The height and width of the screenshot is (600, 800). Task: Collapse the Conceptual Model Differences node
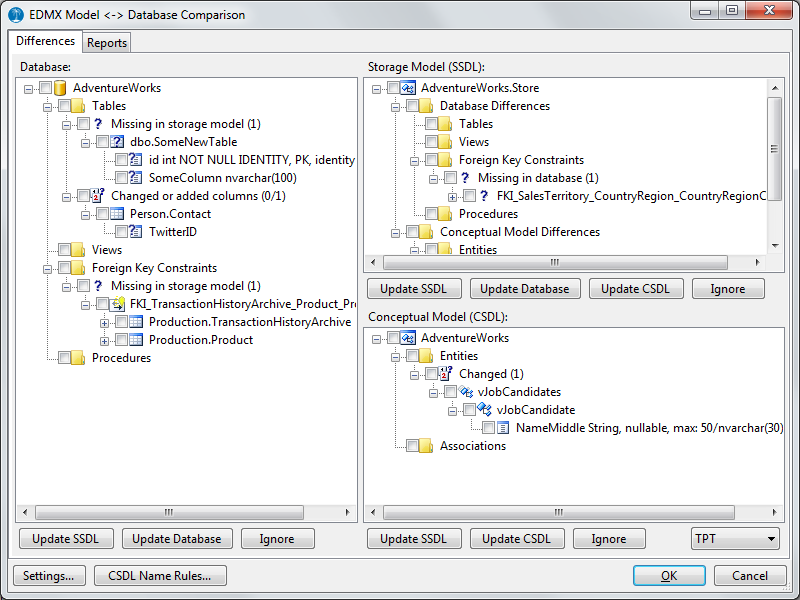[396, 232]
